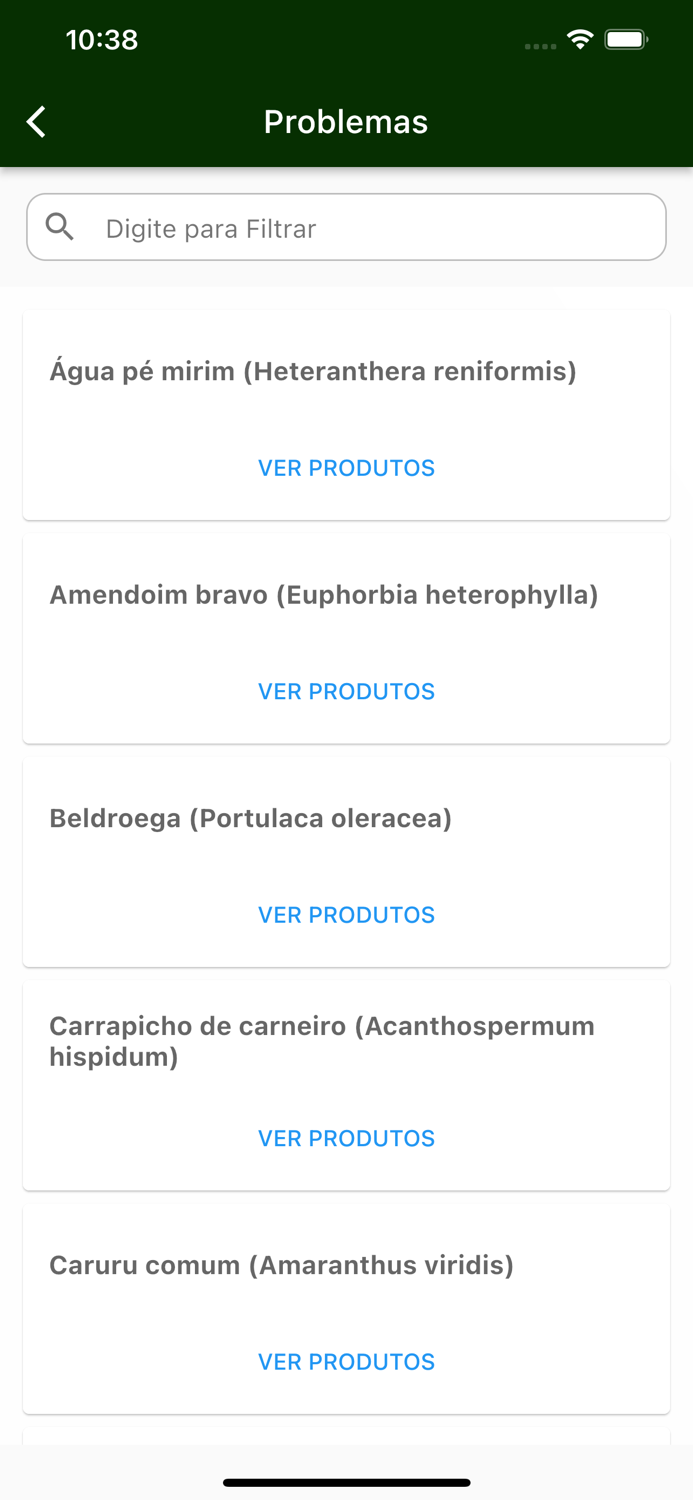Tap the back arrow to leave Problemas

click(35, 121)
